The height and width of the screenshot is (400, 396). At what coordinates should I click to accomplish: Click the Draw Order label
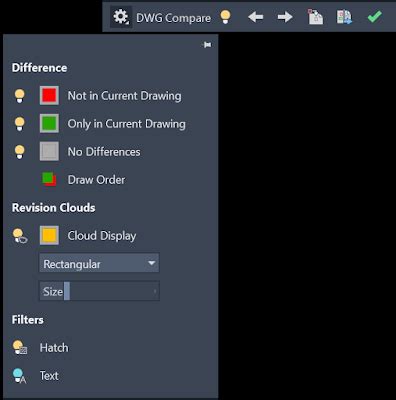point(96,180)
